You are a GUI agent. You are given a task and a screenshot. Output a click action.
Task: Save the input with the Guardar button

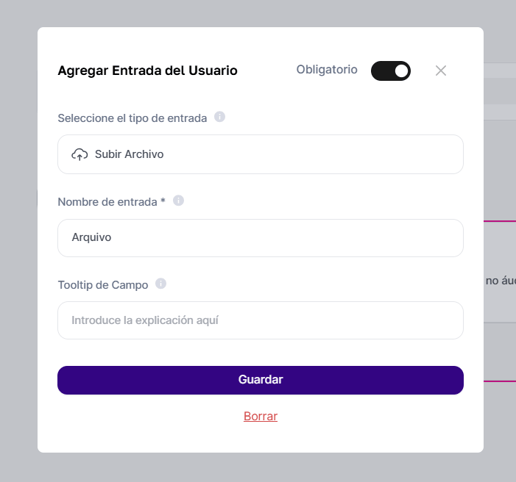pyautogui.click(x=260, y=380)
